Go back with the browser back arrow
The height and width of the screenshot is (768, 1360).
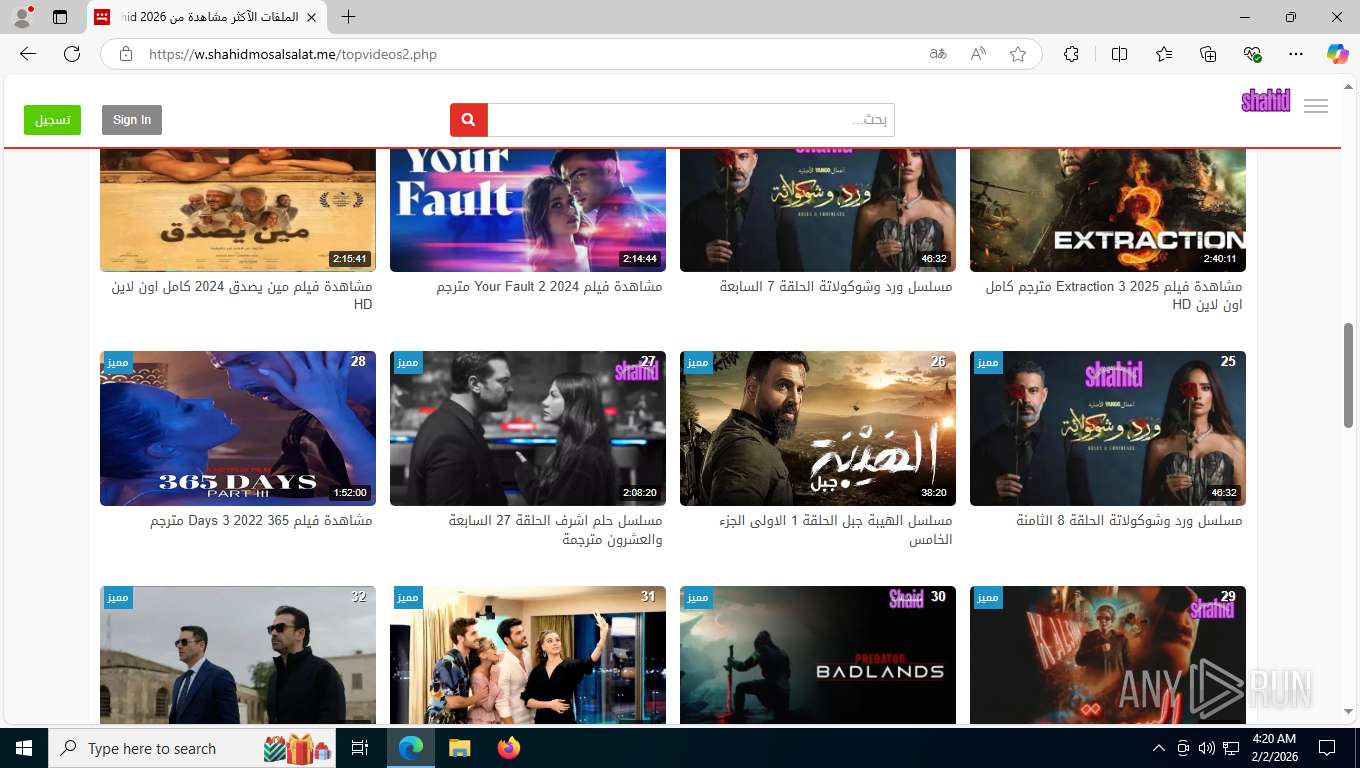point(28,54)
